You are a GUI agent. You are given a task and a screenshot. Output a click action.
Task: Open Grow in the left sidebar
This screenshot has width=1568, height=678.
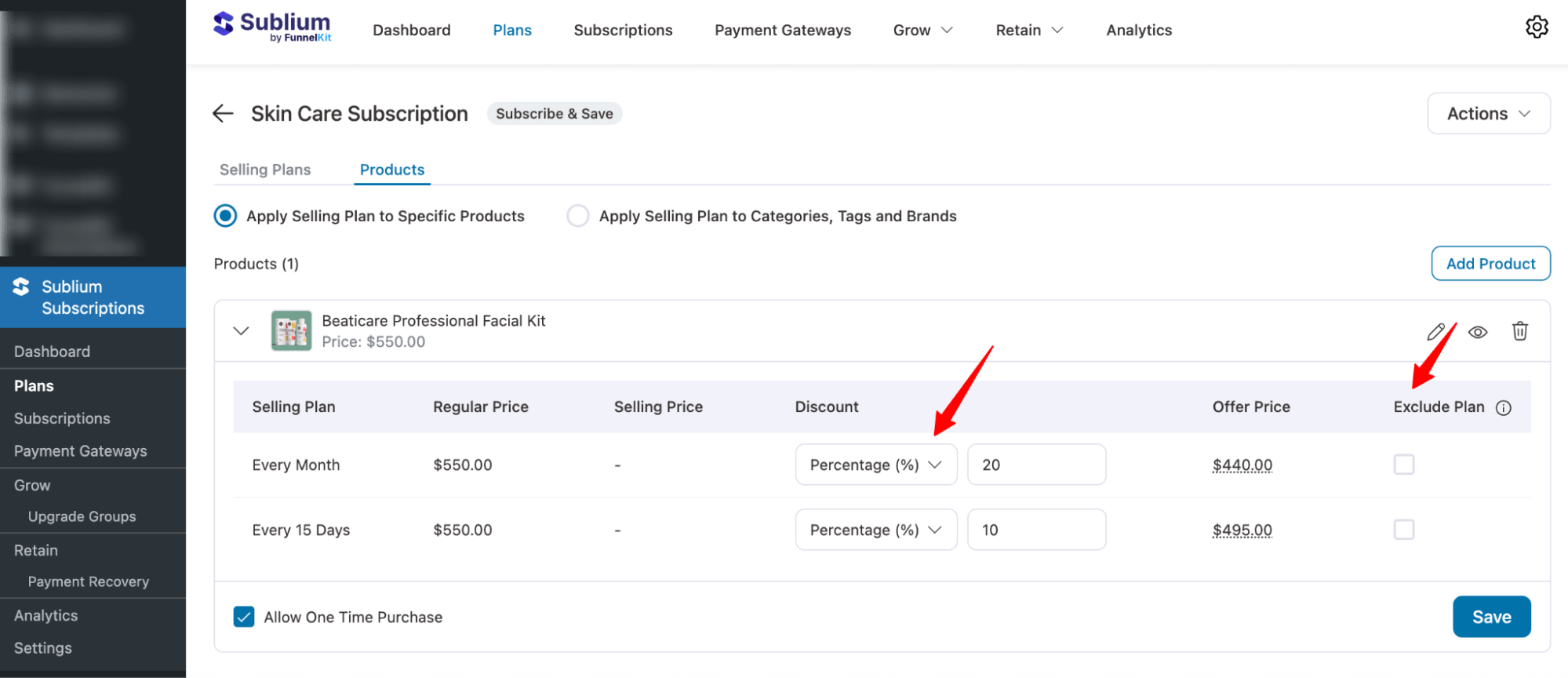[x=32, y=486]
